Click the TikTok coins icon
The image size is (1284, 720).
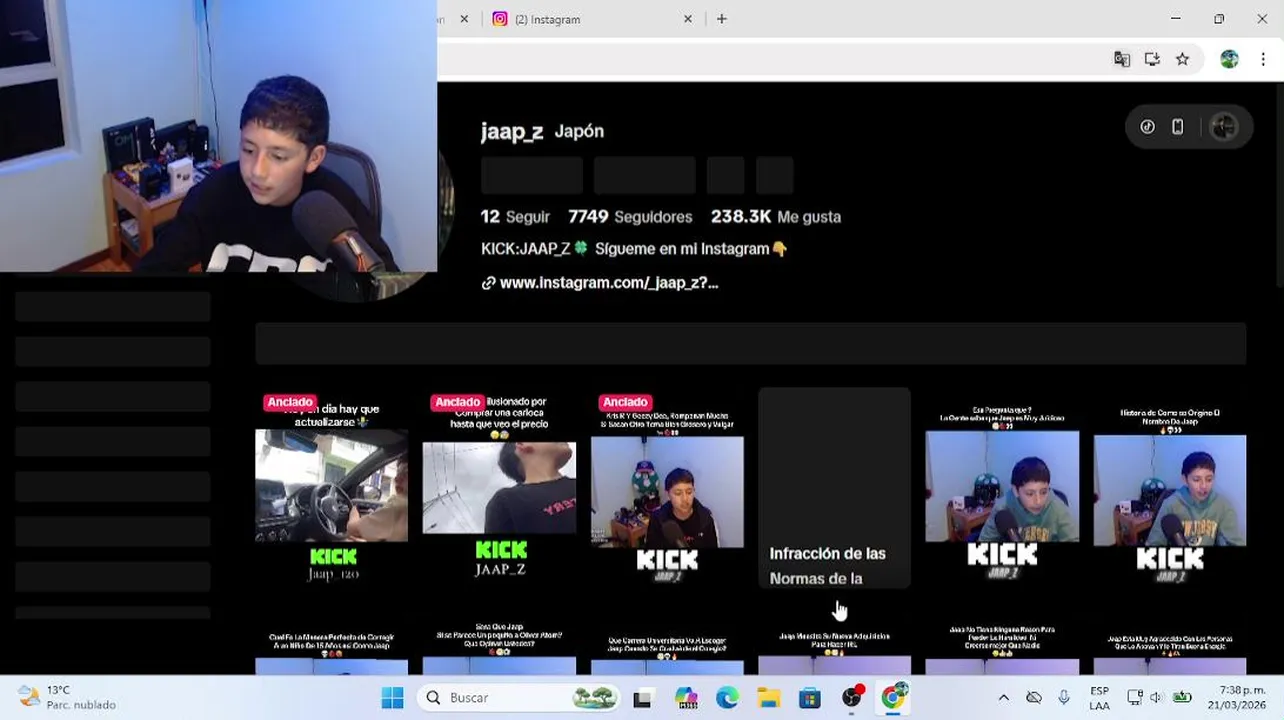[1148, 127]
